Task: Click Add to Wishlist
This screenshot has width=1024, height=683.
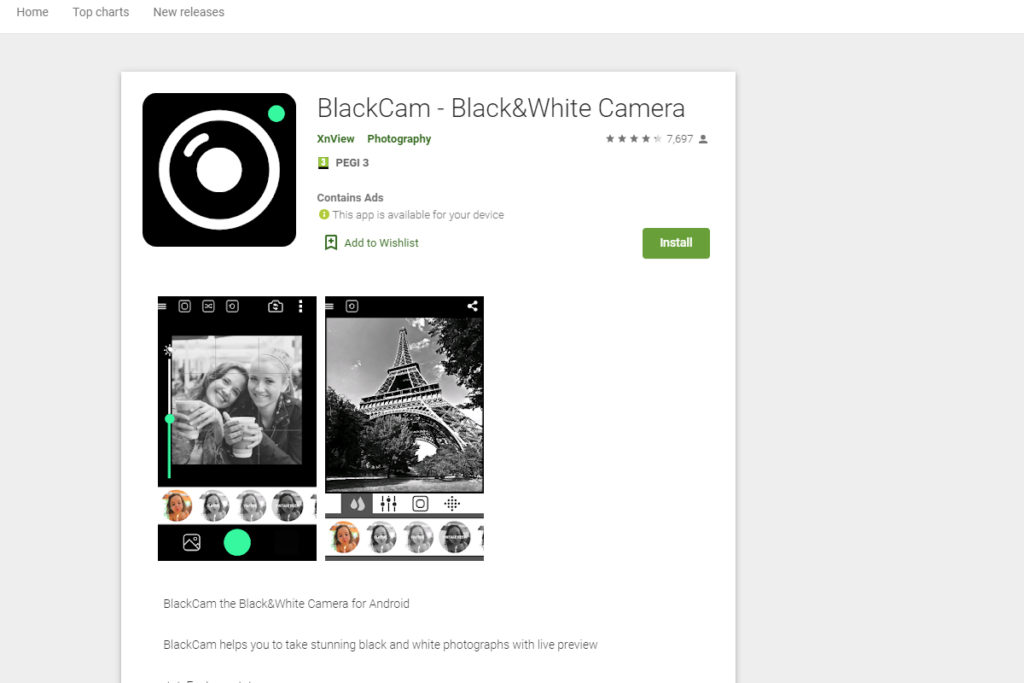Action: point(381,243)
